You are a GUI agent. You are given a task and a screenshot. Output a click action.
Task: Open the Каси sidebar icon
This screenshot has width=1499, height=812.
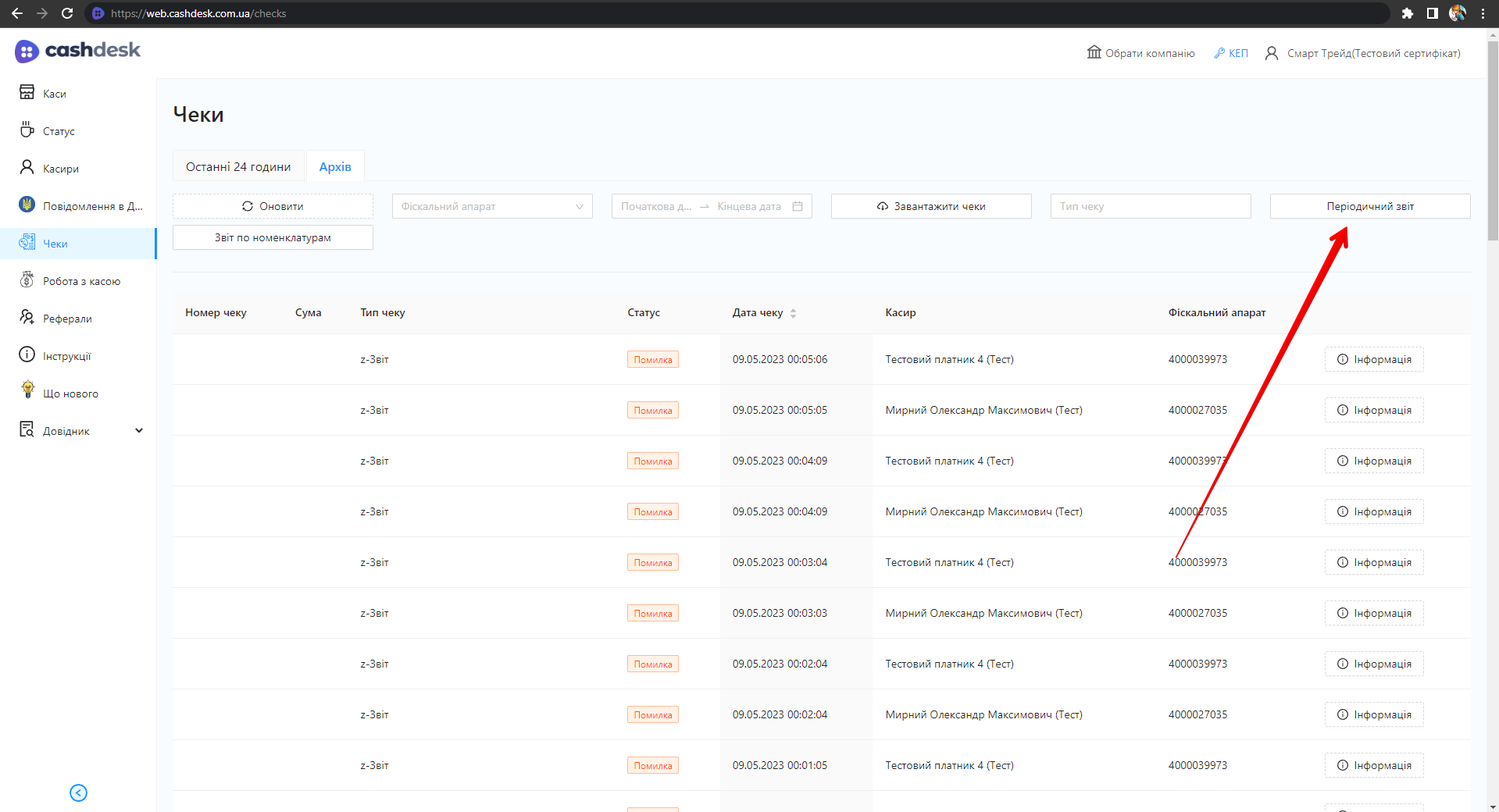click(x=27, y=92)
